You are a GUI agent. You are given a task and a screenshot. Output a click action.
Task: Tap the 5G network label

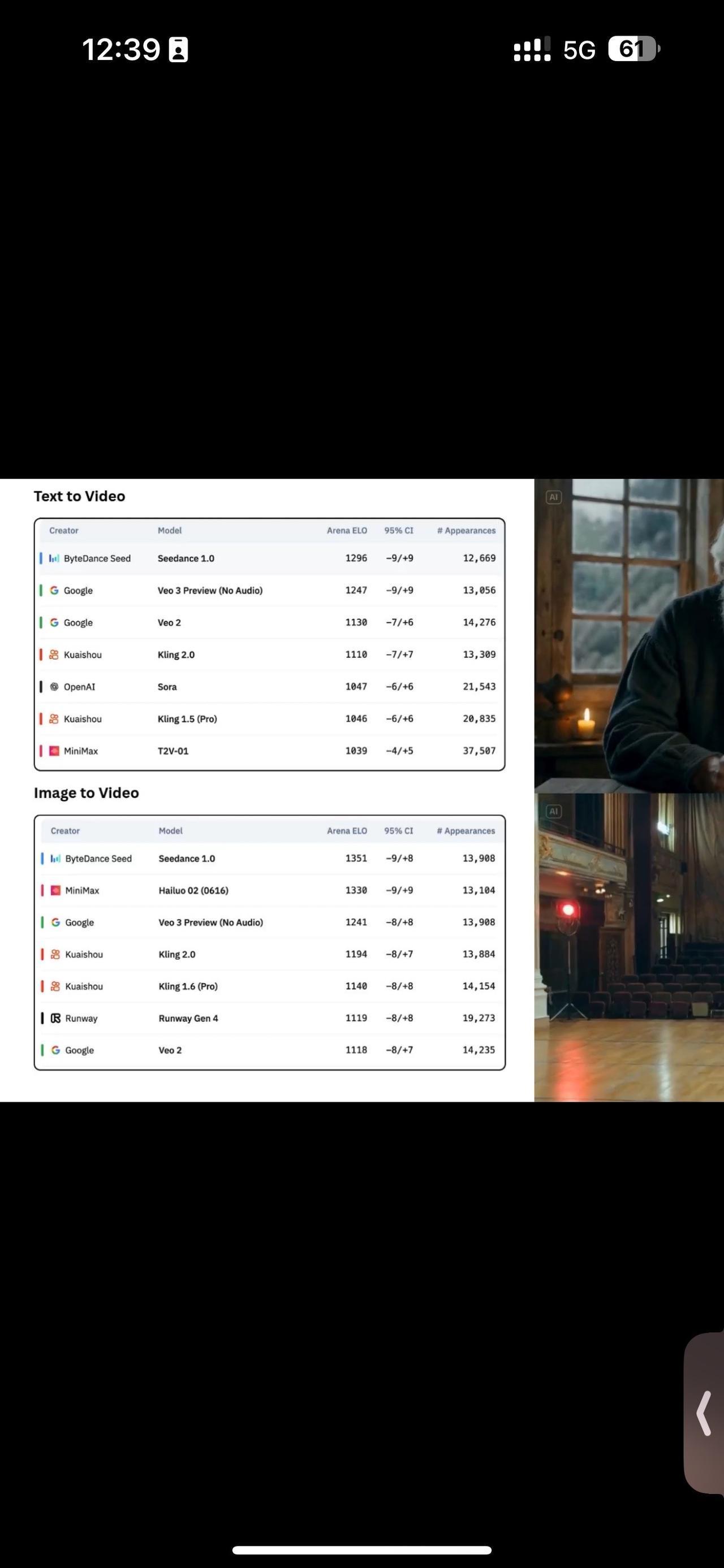(x=579, y=50)
